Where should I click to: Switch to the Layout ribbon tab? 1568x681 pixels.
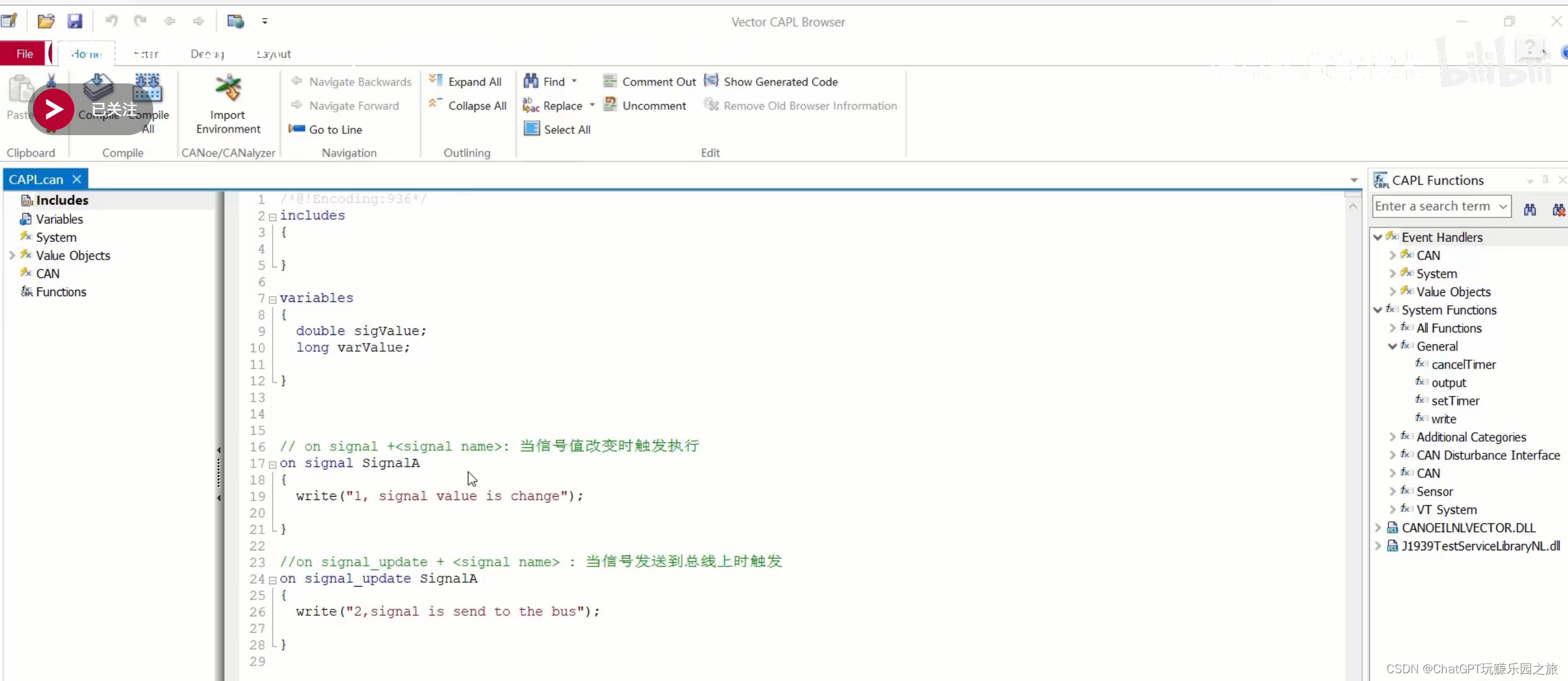click(x=273, y=54)
